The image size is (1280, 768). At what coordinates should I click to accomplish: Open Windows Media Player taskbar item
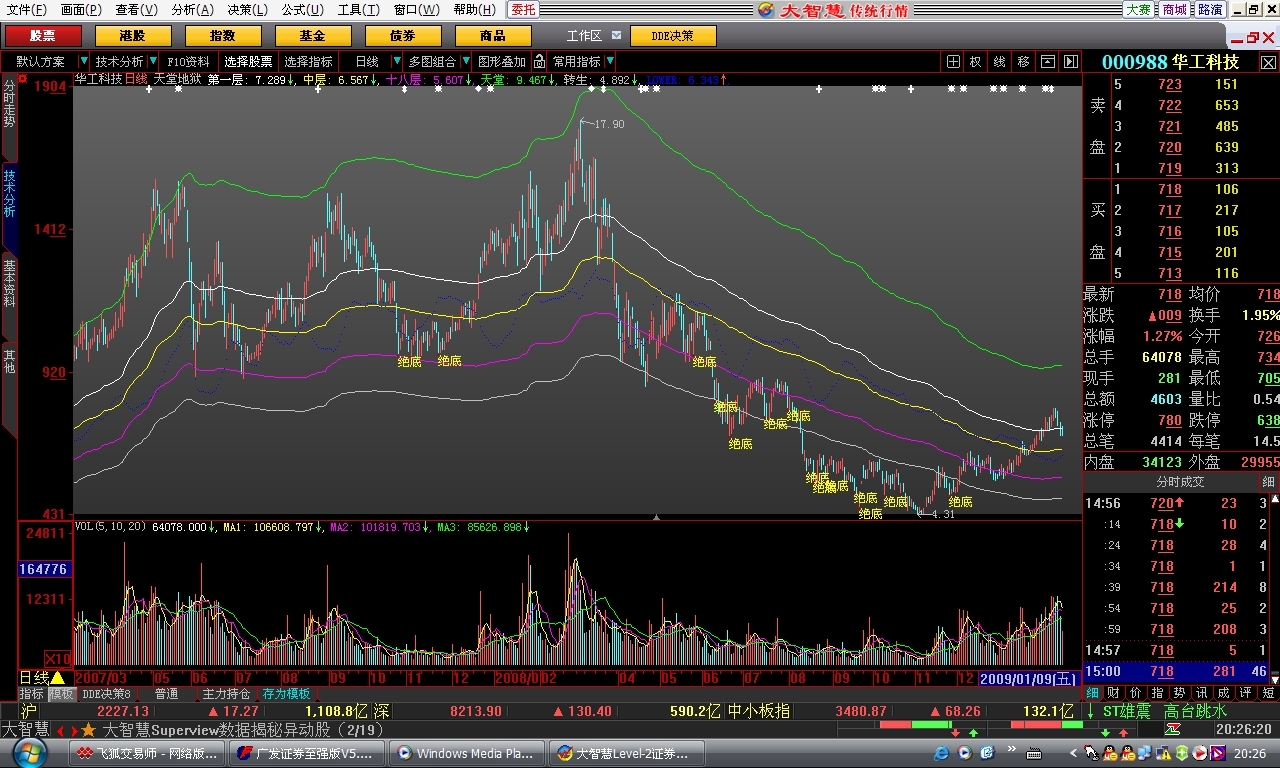point(465,753)
